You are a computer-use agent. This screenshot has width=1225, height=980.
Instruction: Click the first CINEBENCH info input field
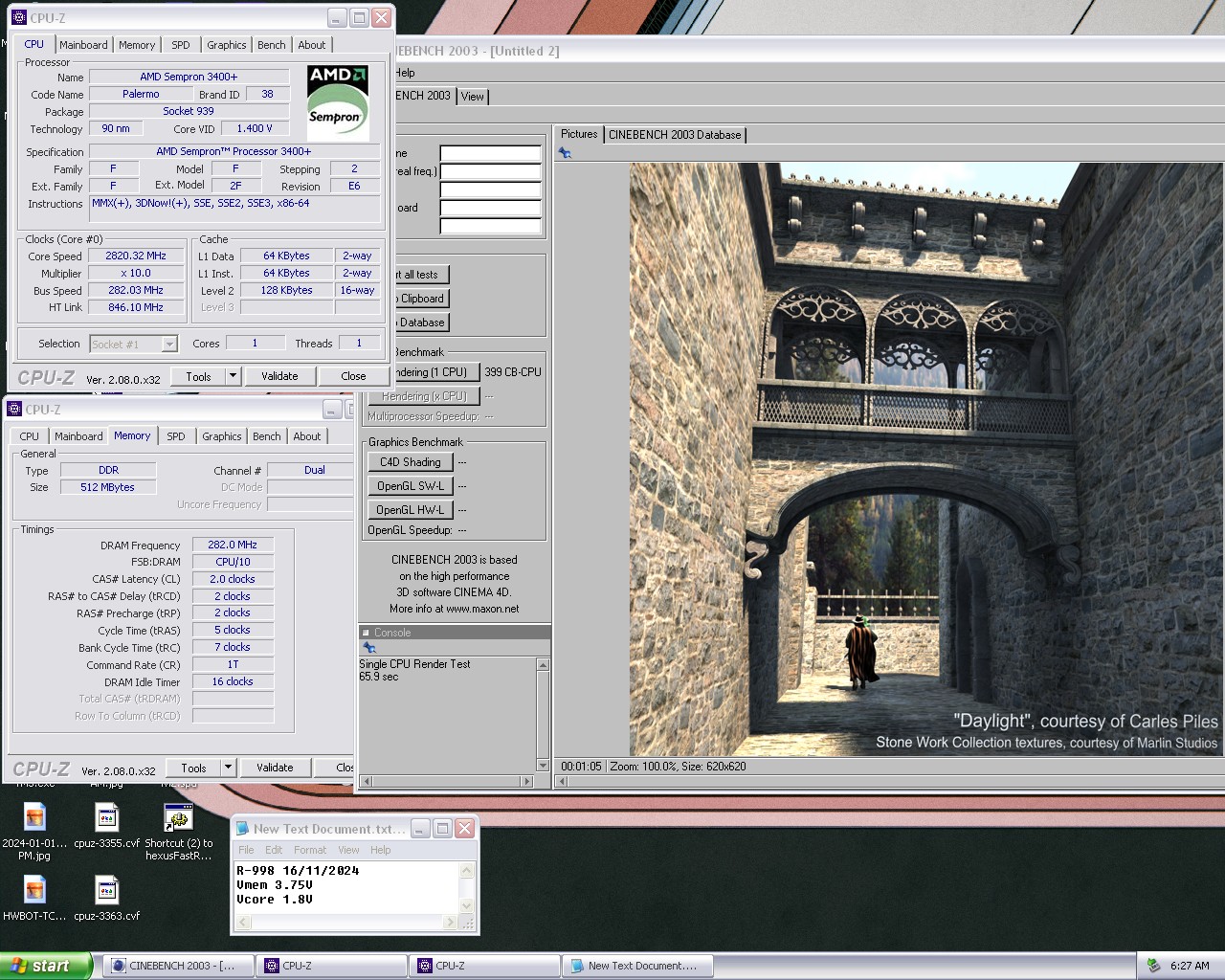pyautogui.click(x=490, y=153)
